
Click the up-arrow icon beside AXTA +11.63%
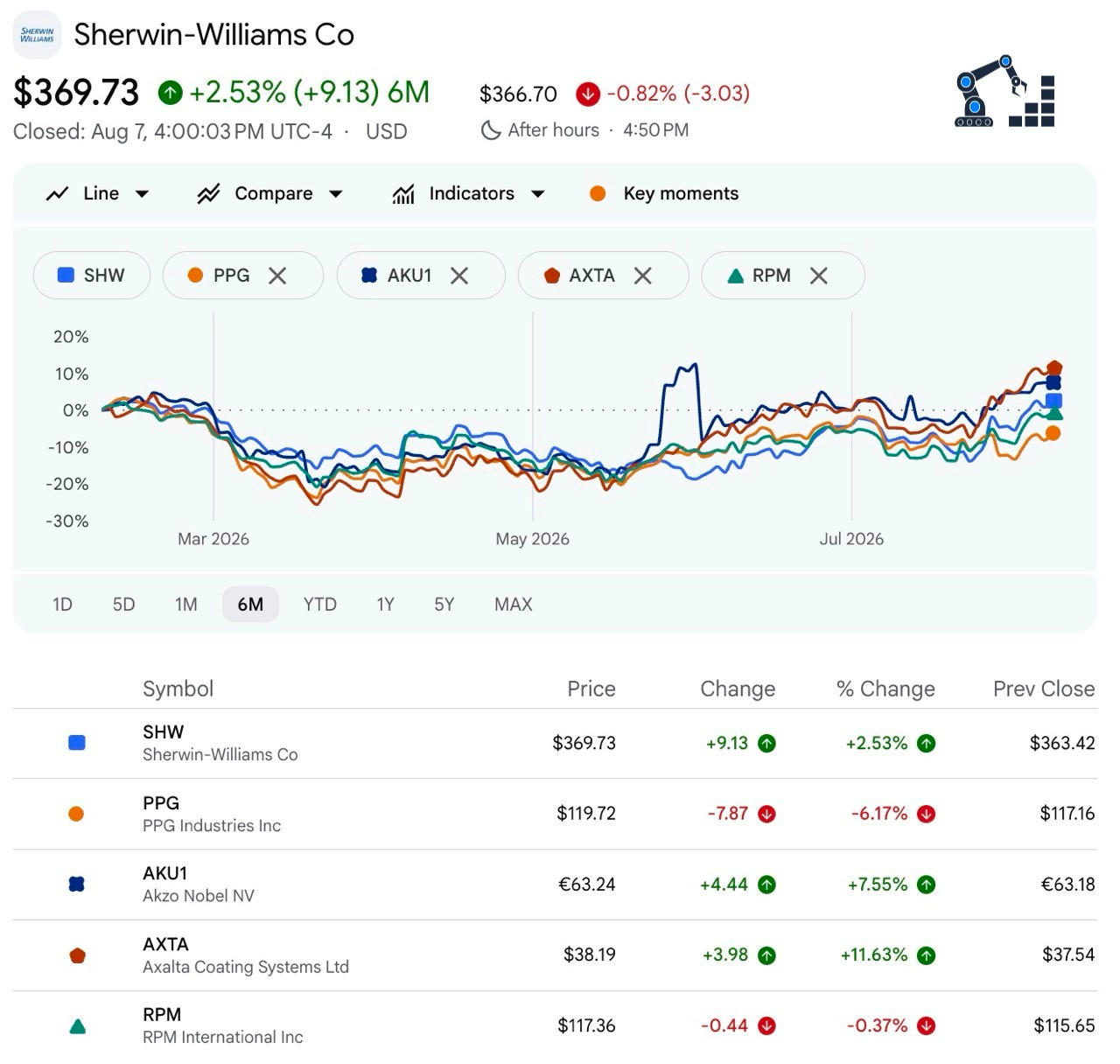point(927,955)
